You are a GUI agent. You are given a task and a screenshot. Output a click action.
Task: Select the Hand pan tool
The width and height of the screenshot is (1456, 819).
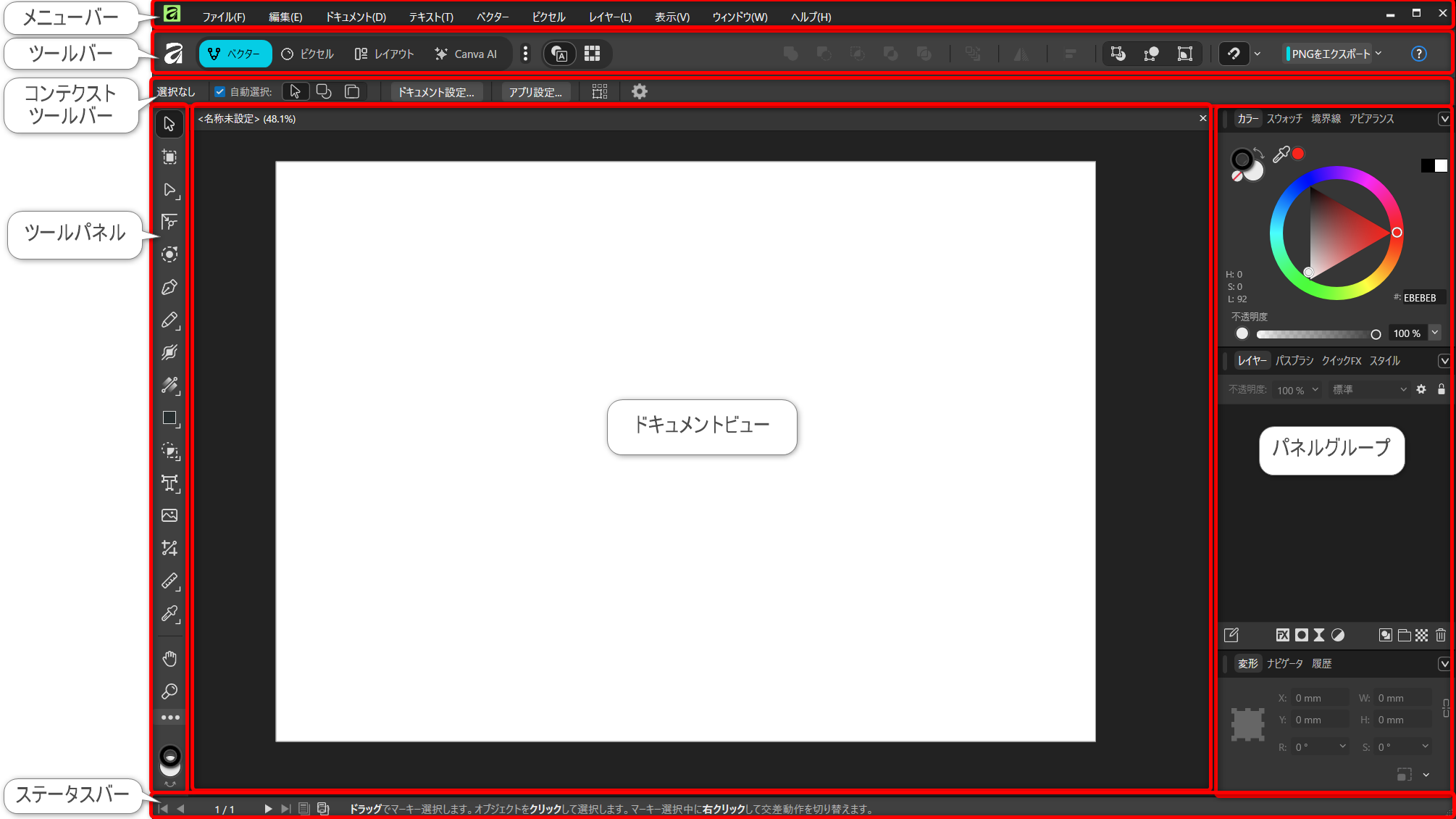pos(170,658)
